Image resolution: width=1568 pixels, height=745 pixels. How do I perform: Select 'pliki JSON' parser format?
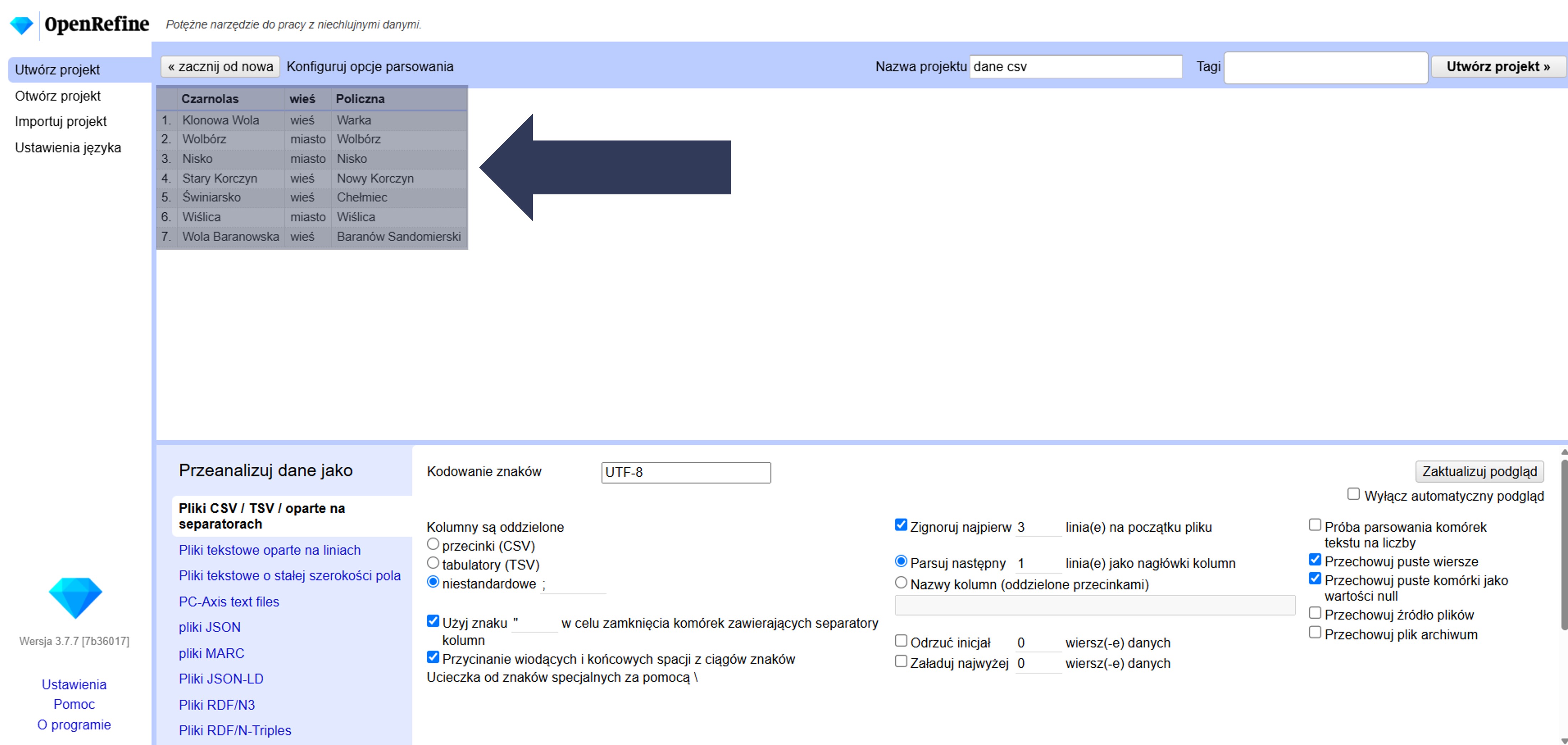tap(209, 627)
